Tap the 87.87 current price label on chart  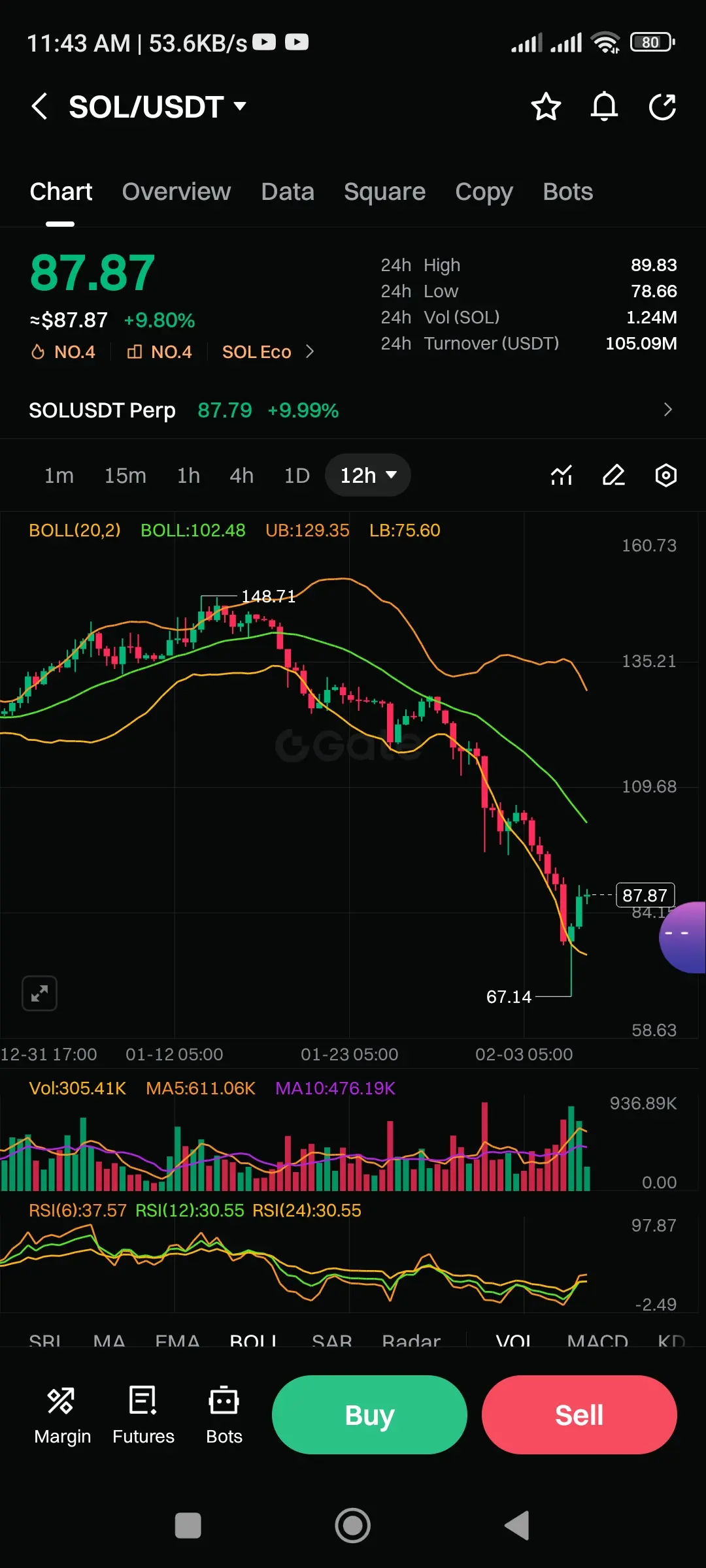[x=645, y=895]
